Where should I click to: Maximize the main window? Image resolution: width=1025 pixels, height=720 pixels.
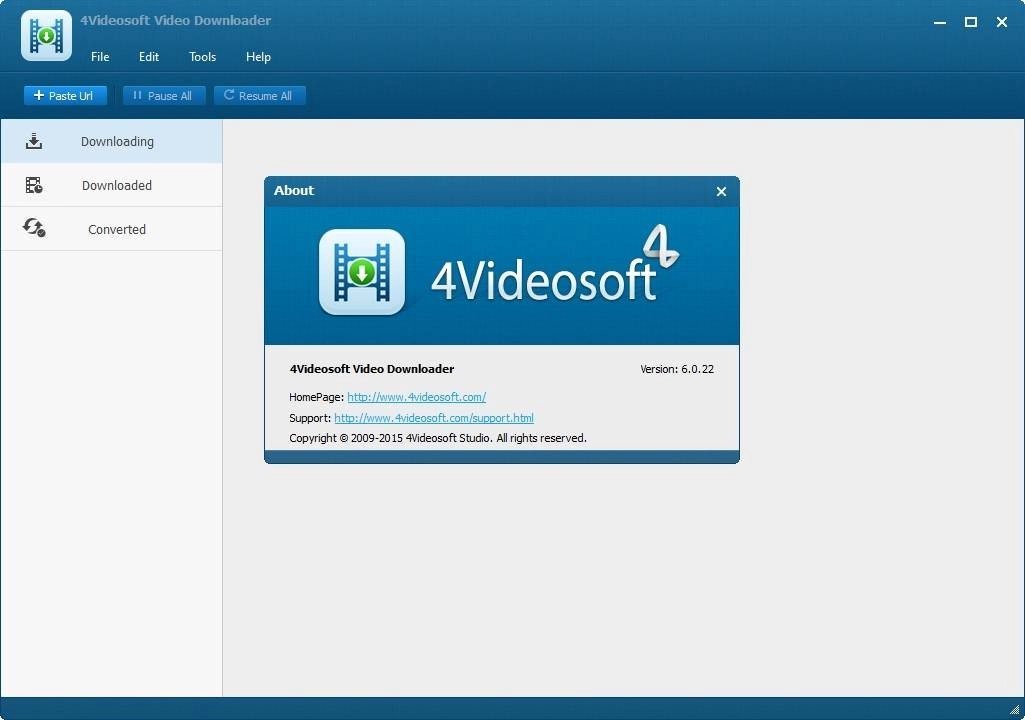tap(971, 22)
